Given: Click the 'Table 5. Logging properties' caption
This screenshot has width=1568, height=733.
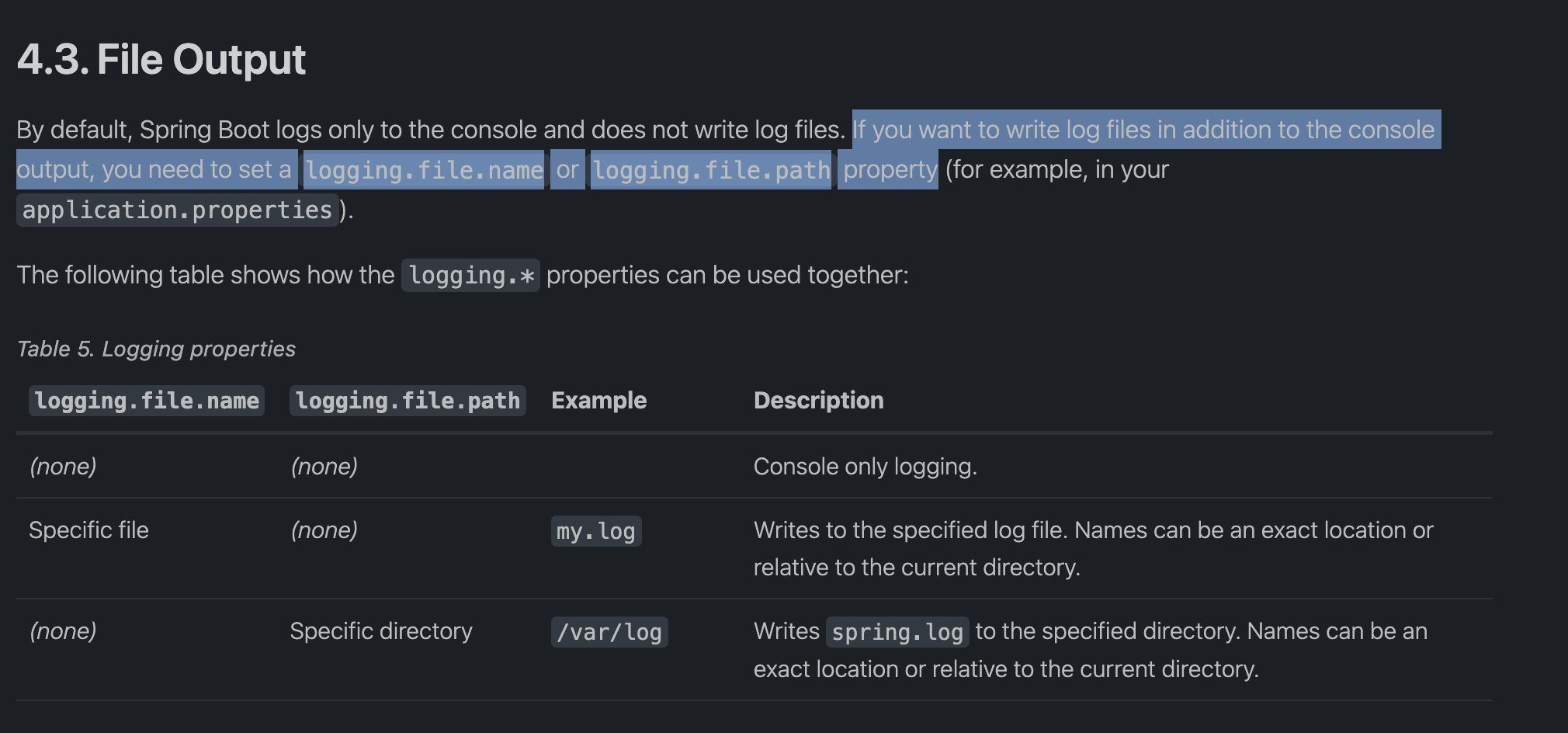Looking at the screenshot, I should click(x=156, y=349).
